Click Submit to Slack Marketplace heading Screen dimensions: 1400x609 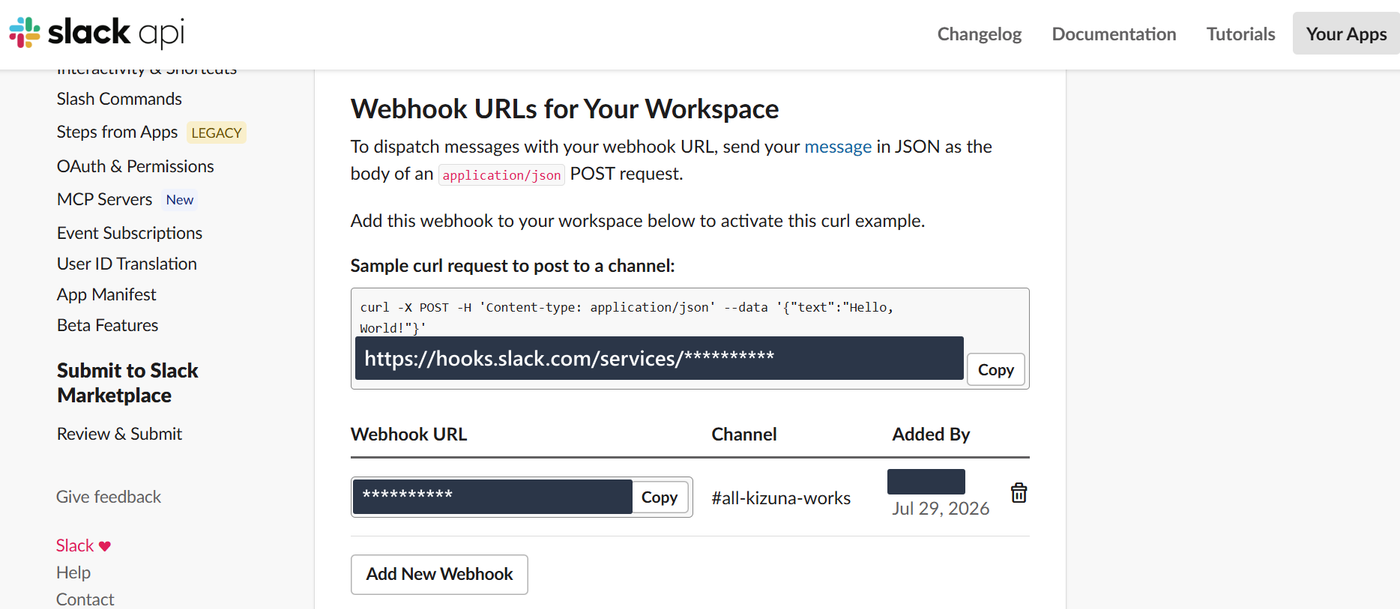click(128, 383)
